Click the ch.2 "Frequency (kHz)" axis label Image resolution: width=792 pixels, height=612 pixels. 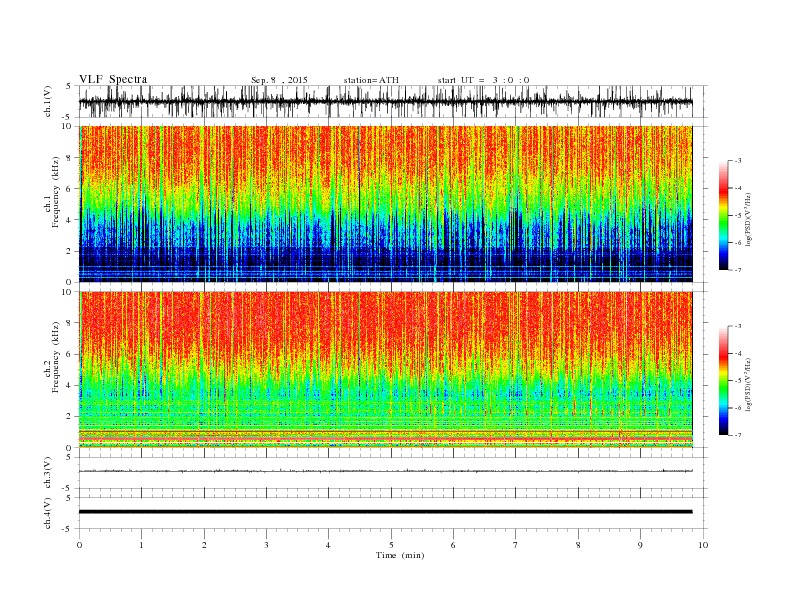(x=56, y=357)
